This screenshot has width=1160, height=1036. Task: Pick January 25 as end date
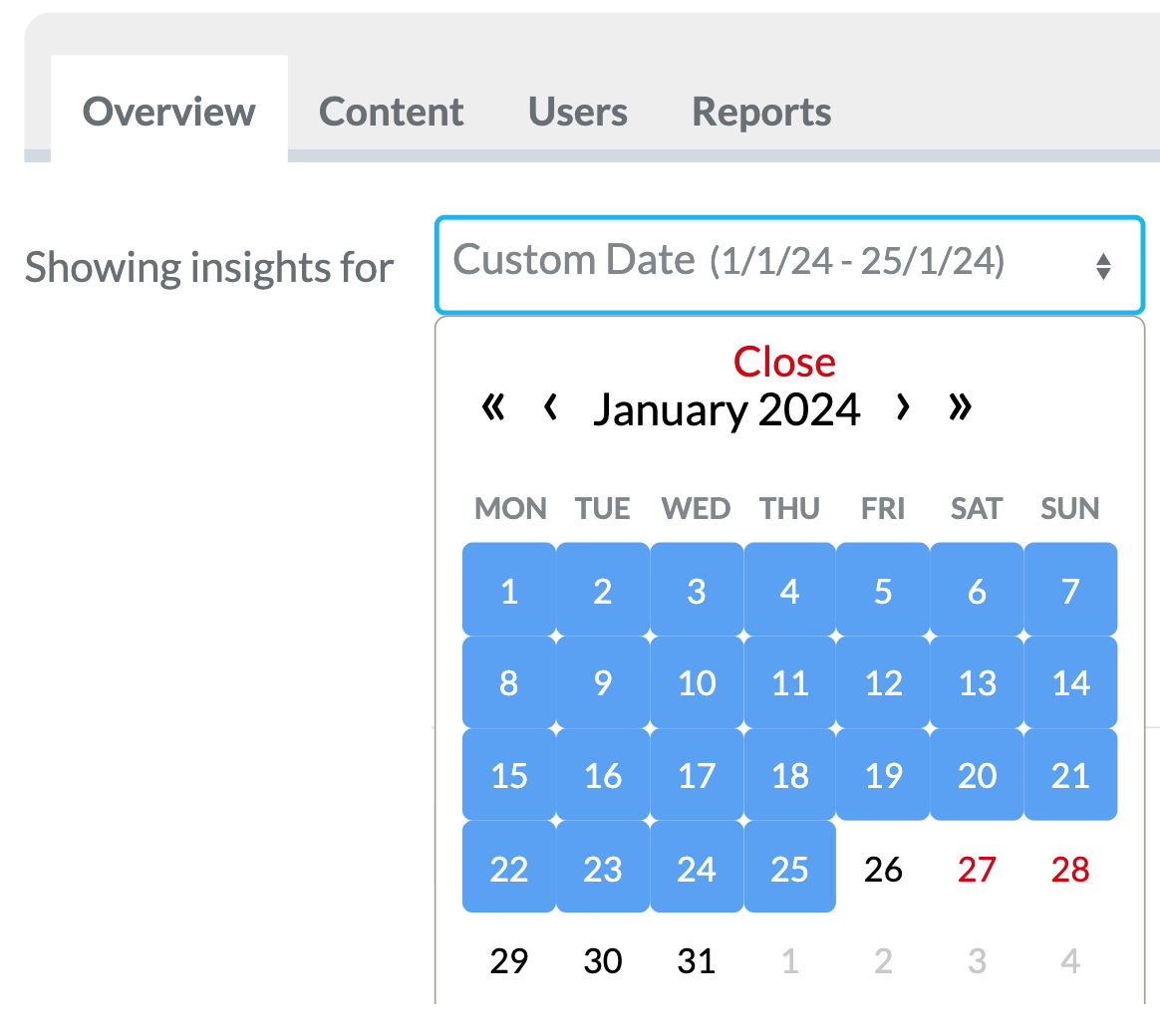(x=789, y=867)
